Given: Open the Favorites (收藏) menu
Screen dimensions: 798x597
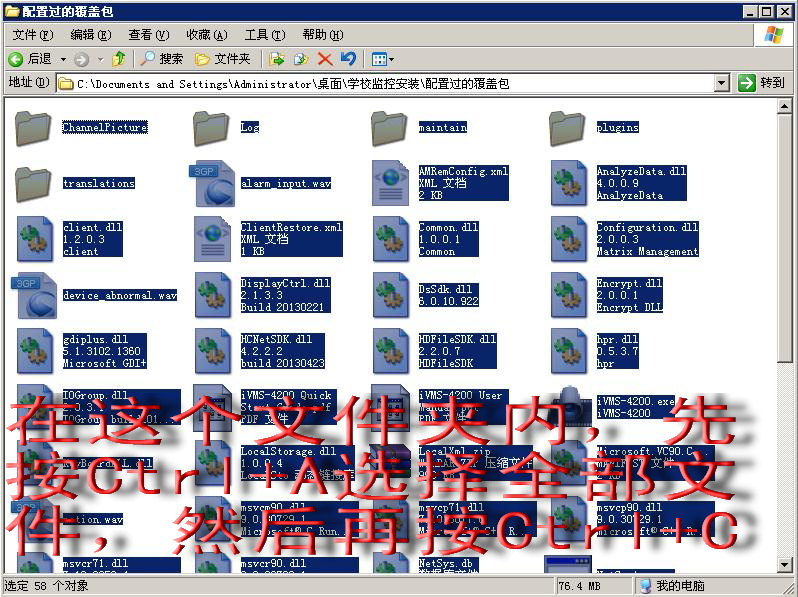Looking at the screenshot, I should pyautogui.click(x=207, y=35).
